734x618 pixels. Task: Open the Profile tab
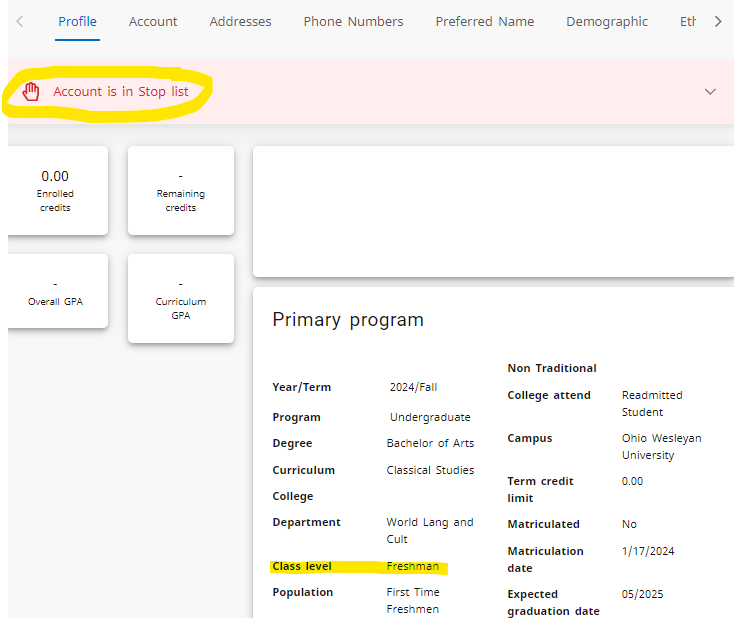coord(78,21)
